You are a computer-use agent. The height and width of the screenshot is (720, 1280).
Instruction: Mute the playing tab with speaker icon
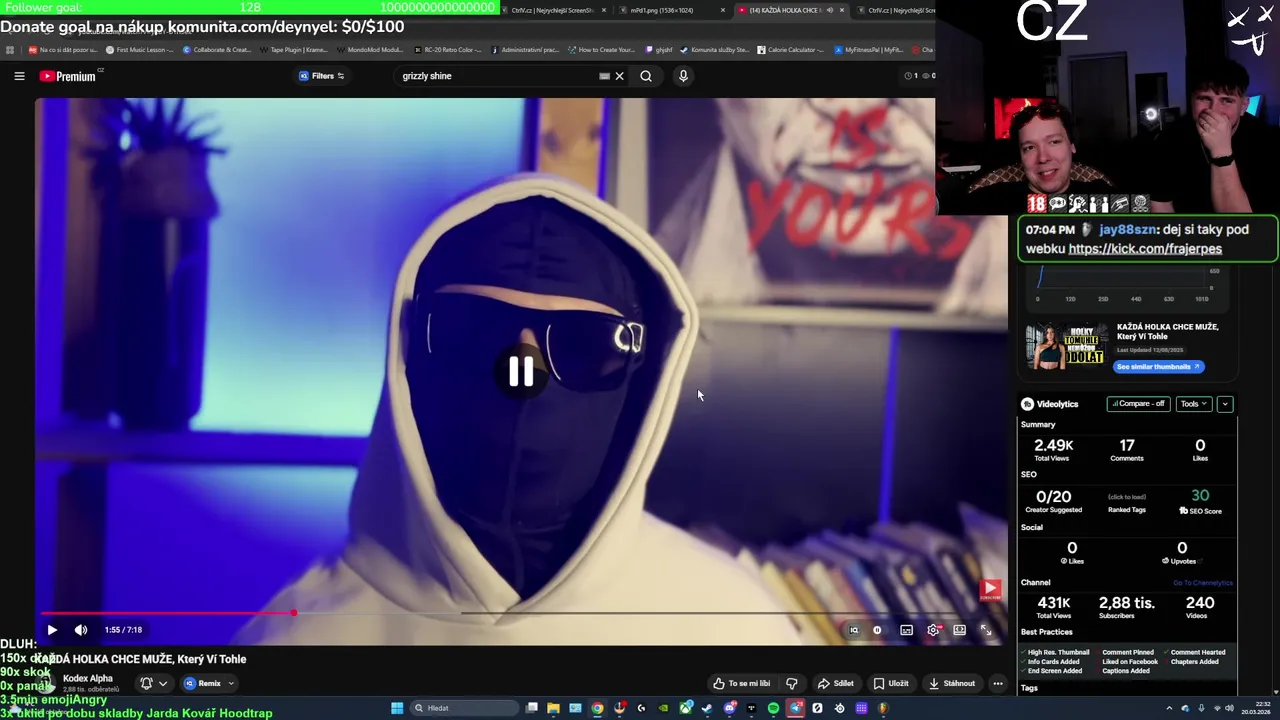click(829, 10)
